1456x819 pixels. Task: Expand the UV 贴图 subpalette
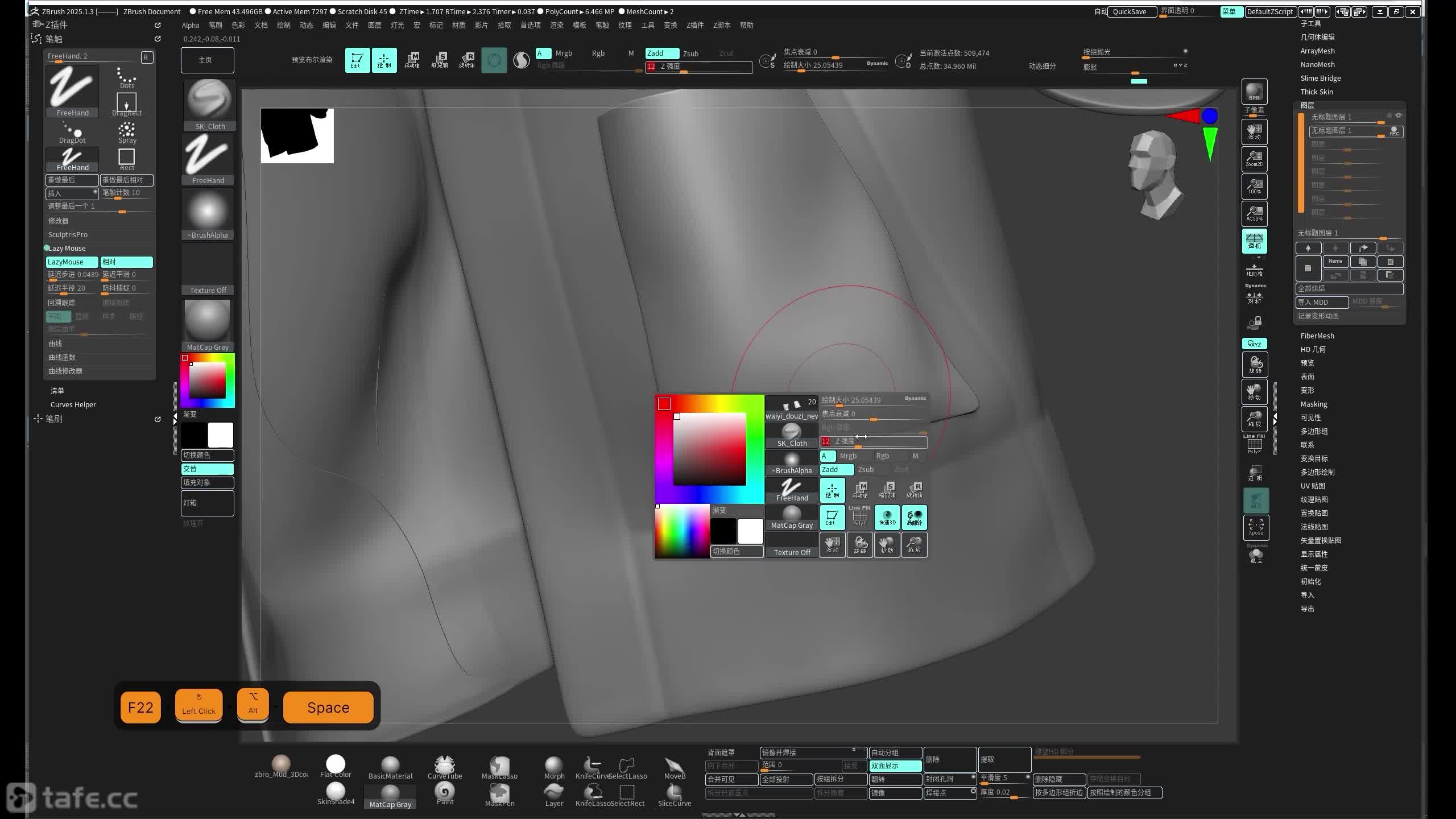point(1313,486)
